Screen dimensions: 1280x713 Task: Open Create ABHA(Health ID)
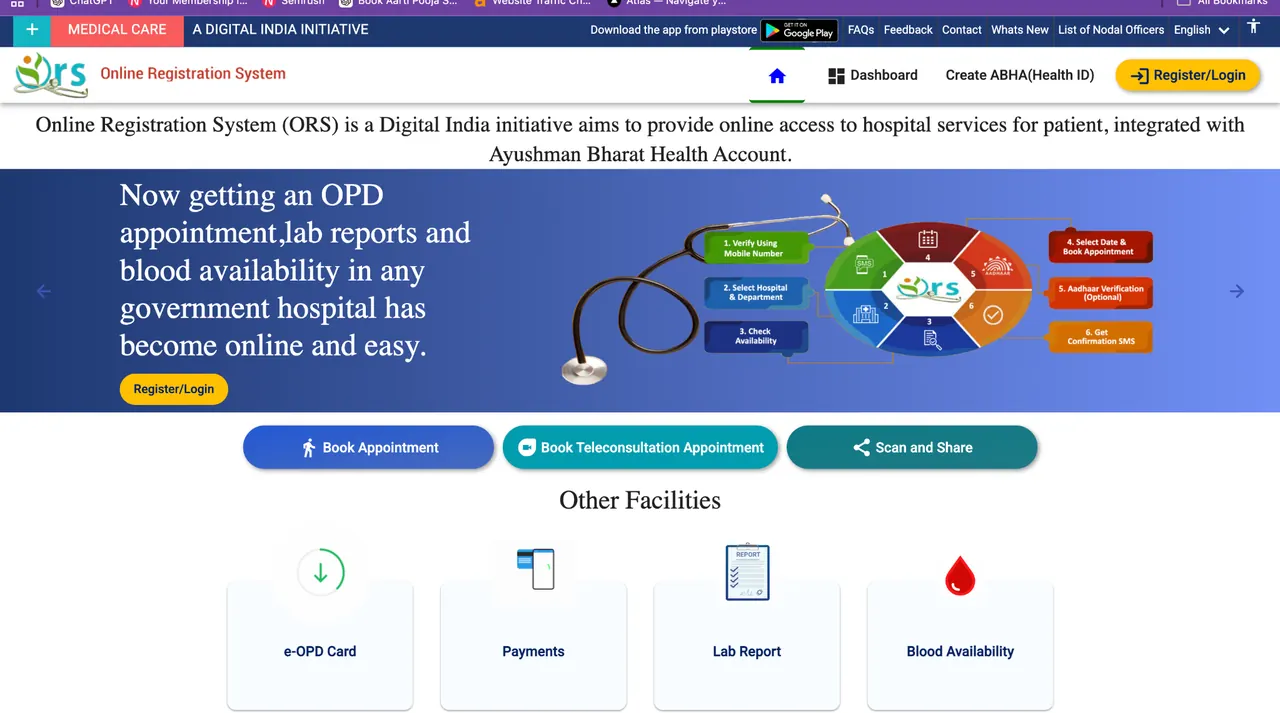tap(1020, 75)
